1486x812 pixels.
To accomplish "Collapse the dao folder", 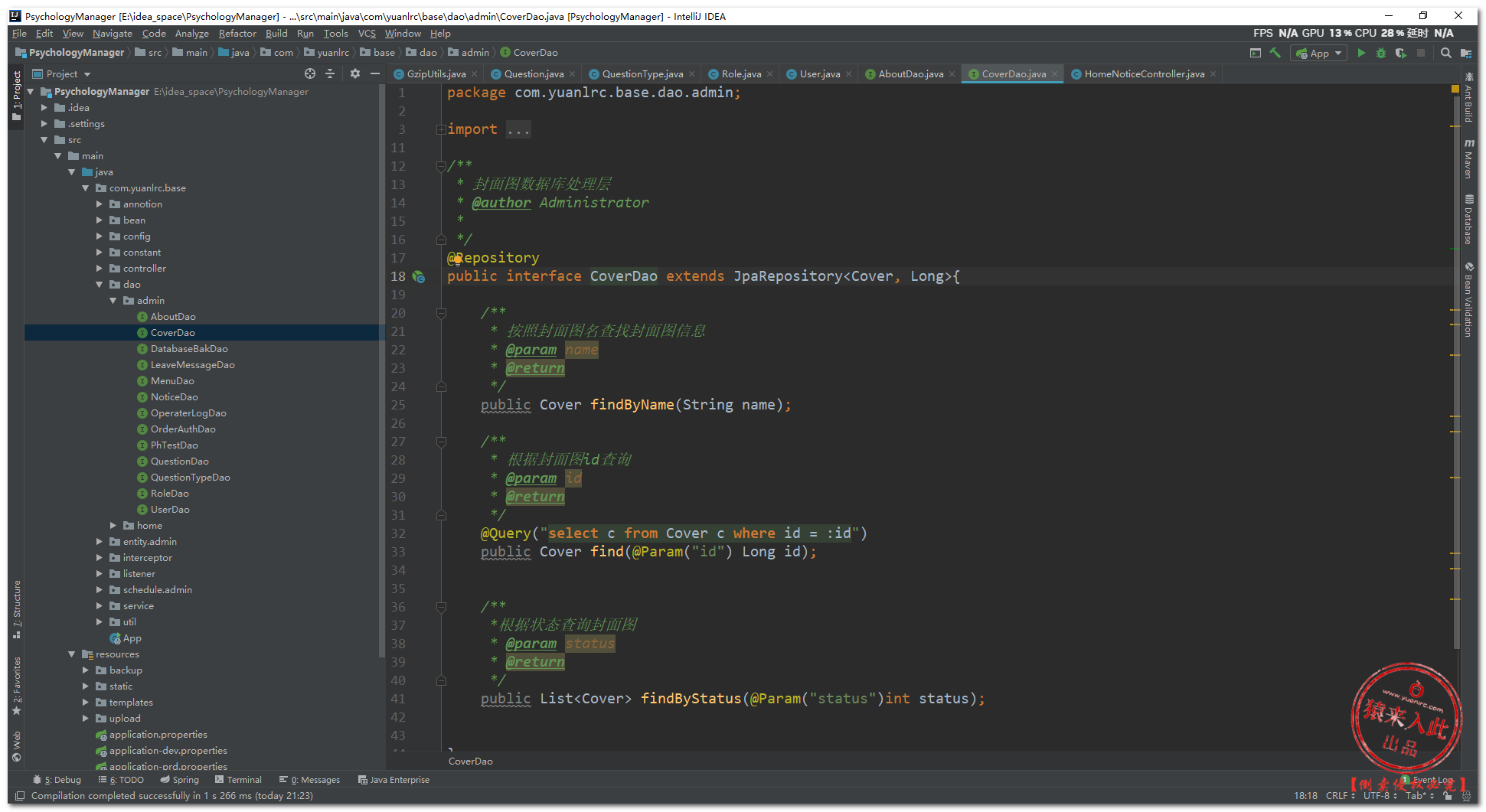I will point(100,285).
